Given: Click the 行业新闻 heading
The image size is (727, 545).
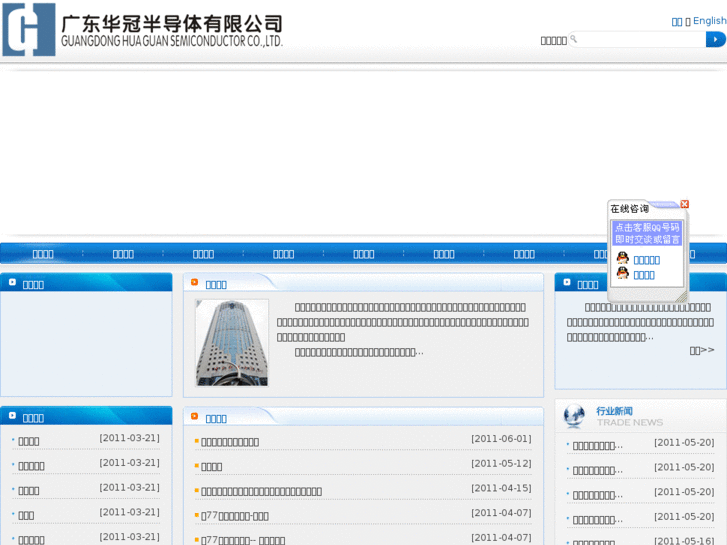Looking at the screenshot, I should [x=614, y=411].
